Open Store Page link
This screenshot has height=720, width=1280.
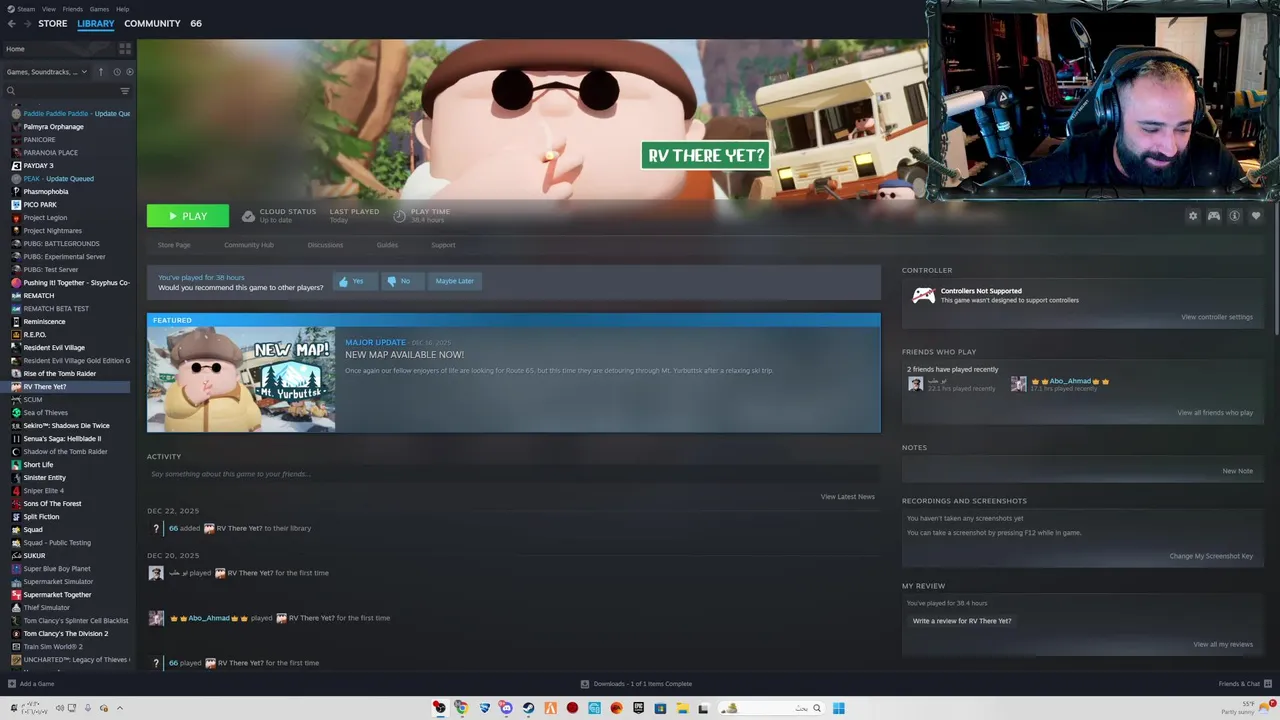coord(174,245)
